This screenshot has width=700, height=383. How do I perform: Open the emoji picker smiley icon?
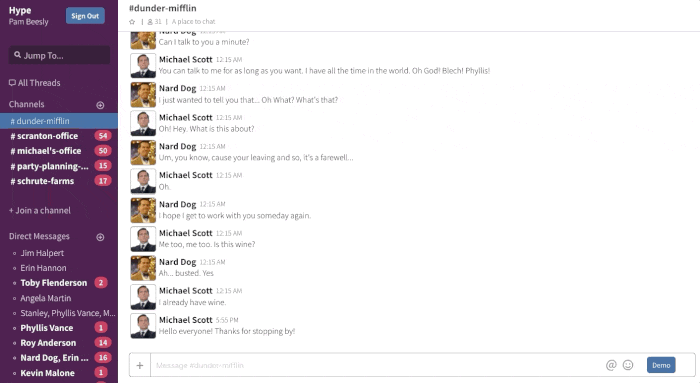[x=628, y=365]
